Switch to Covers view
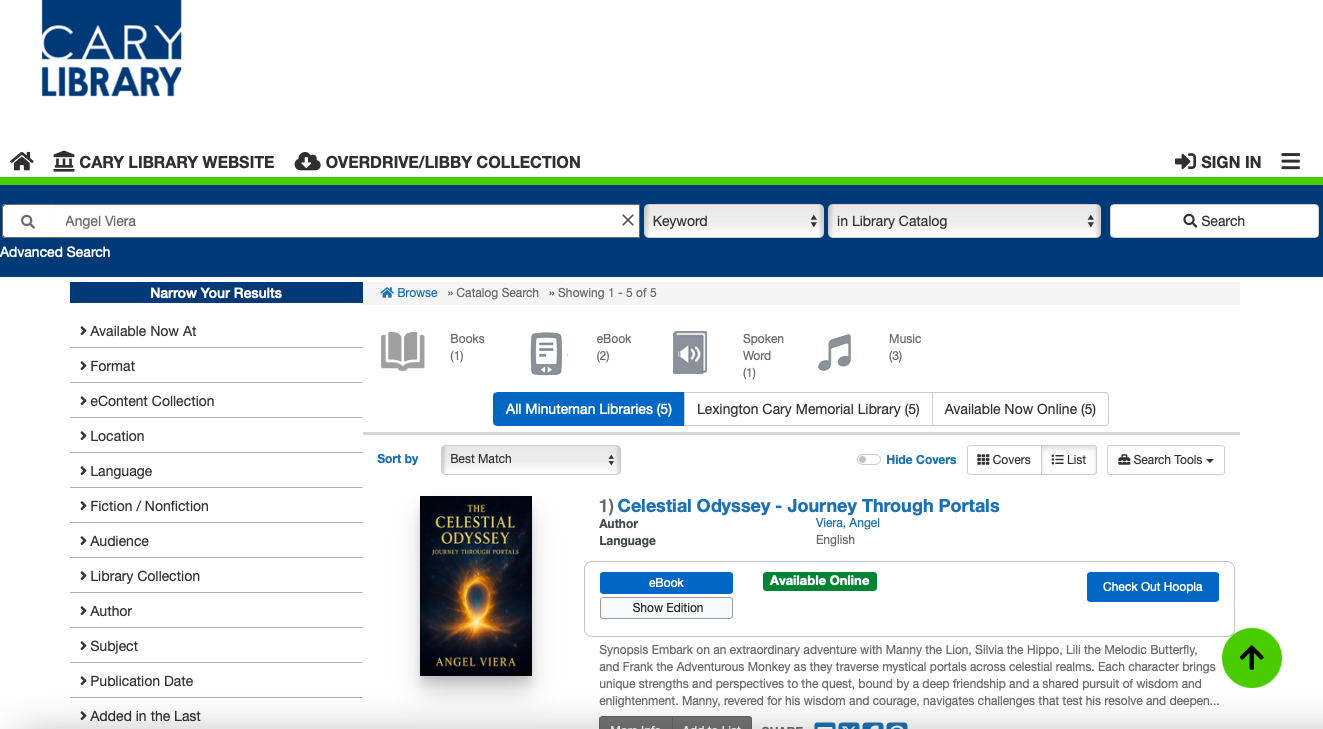 click(x=1004, y=460)
